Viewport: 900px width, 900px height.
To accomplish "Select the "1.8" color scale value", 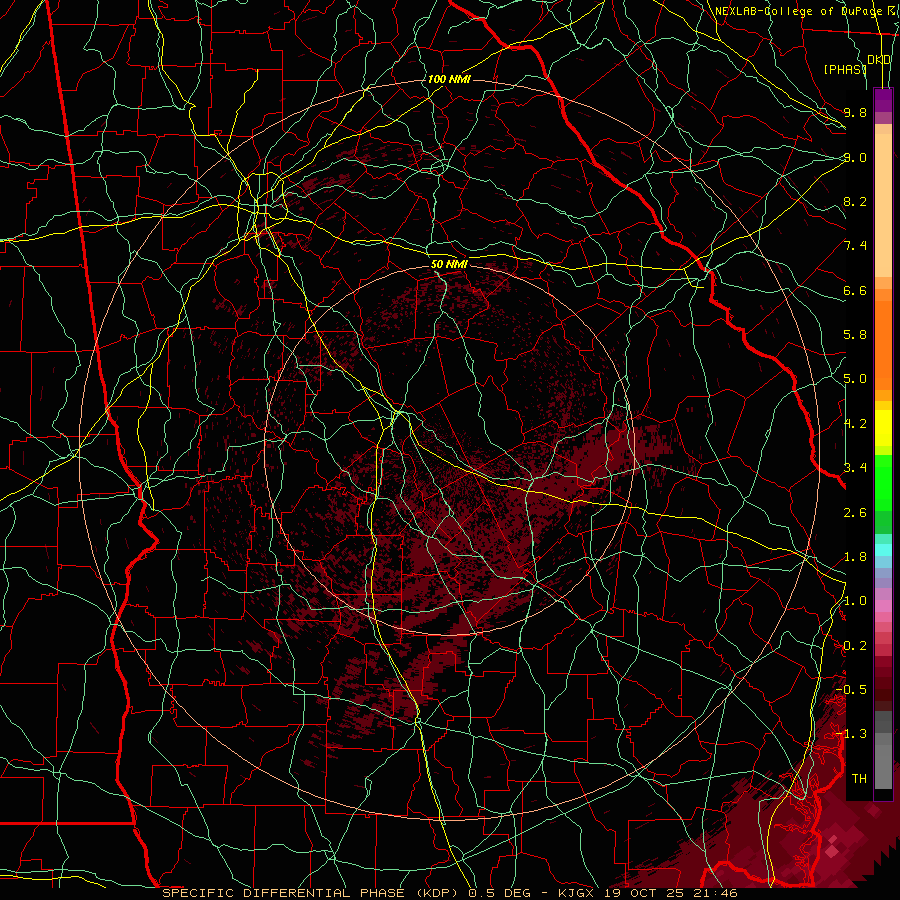I will pyautogui.click(x=855, y=557).
